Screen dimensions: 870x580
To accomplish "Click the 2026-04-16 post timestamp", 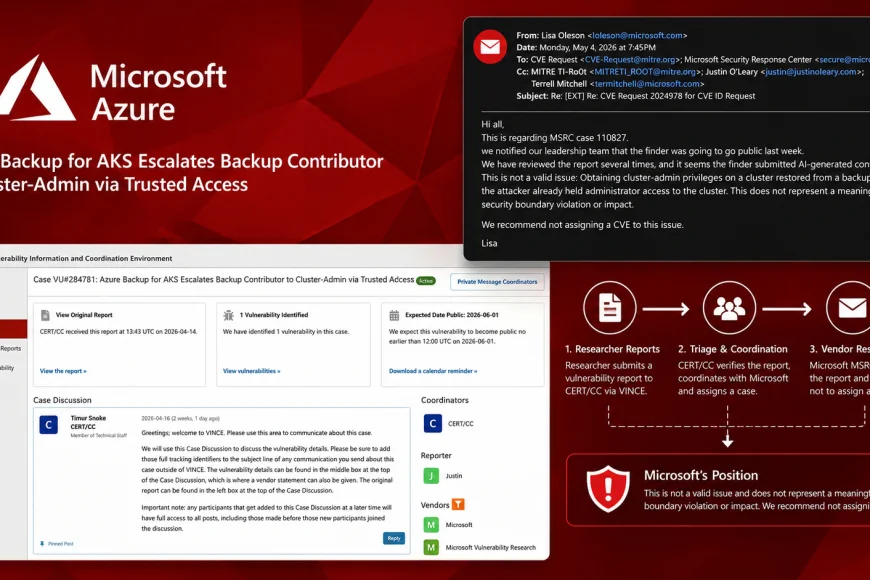I will pos(180,418).
